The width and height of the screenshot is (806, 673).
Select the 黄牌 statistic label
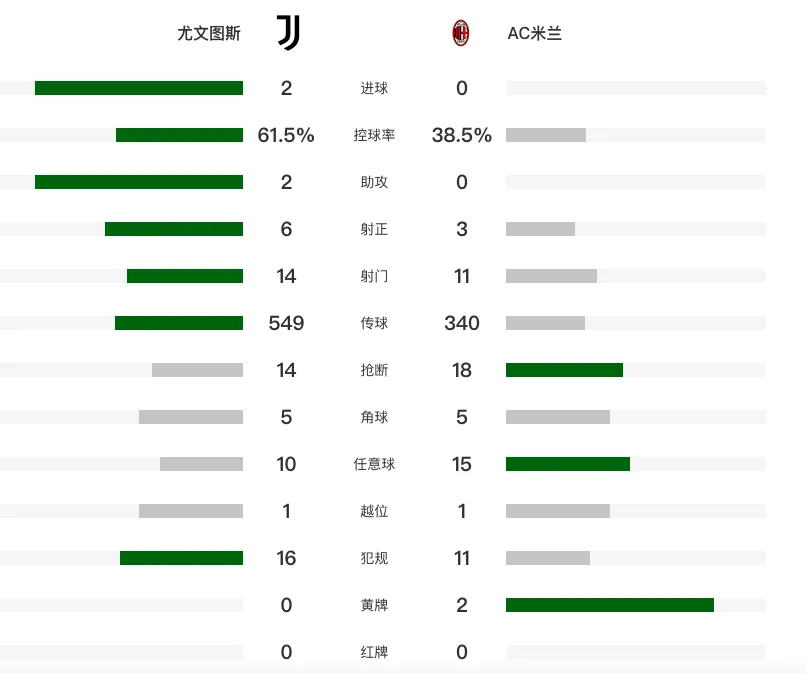(x=374, y=605)
